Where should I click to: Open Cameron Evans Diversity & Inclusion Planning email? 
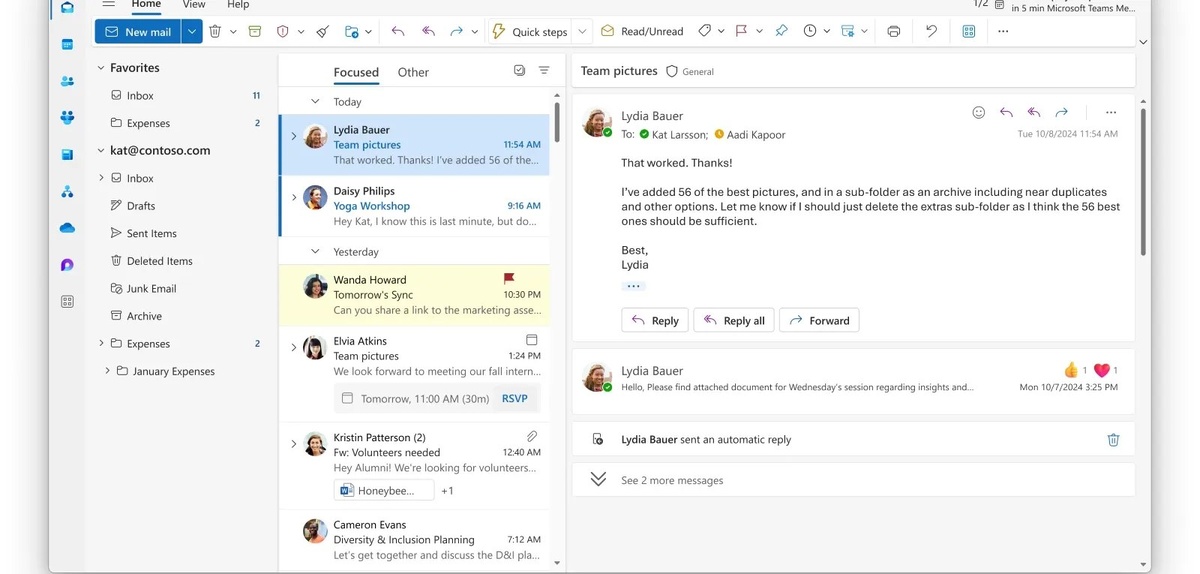click(415, 540)
